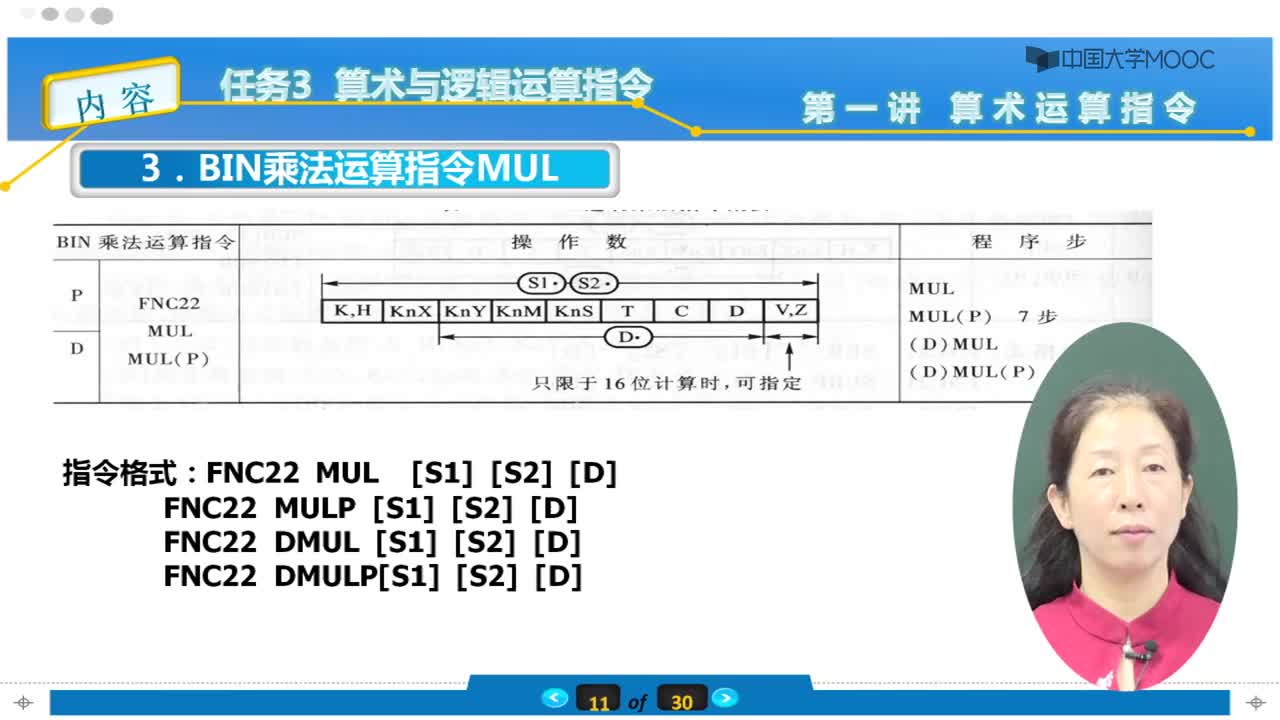Click the note 只限于16位计算时,可指定
The width and height of the screenshot is (1280, 720).
pyautogui.click(x=667, y=382)
